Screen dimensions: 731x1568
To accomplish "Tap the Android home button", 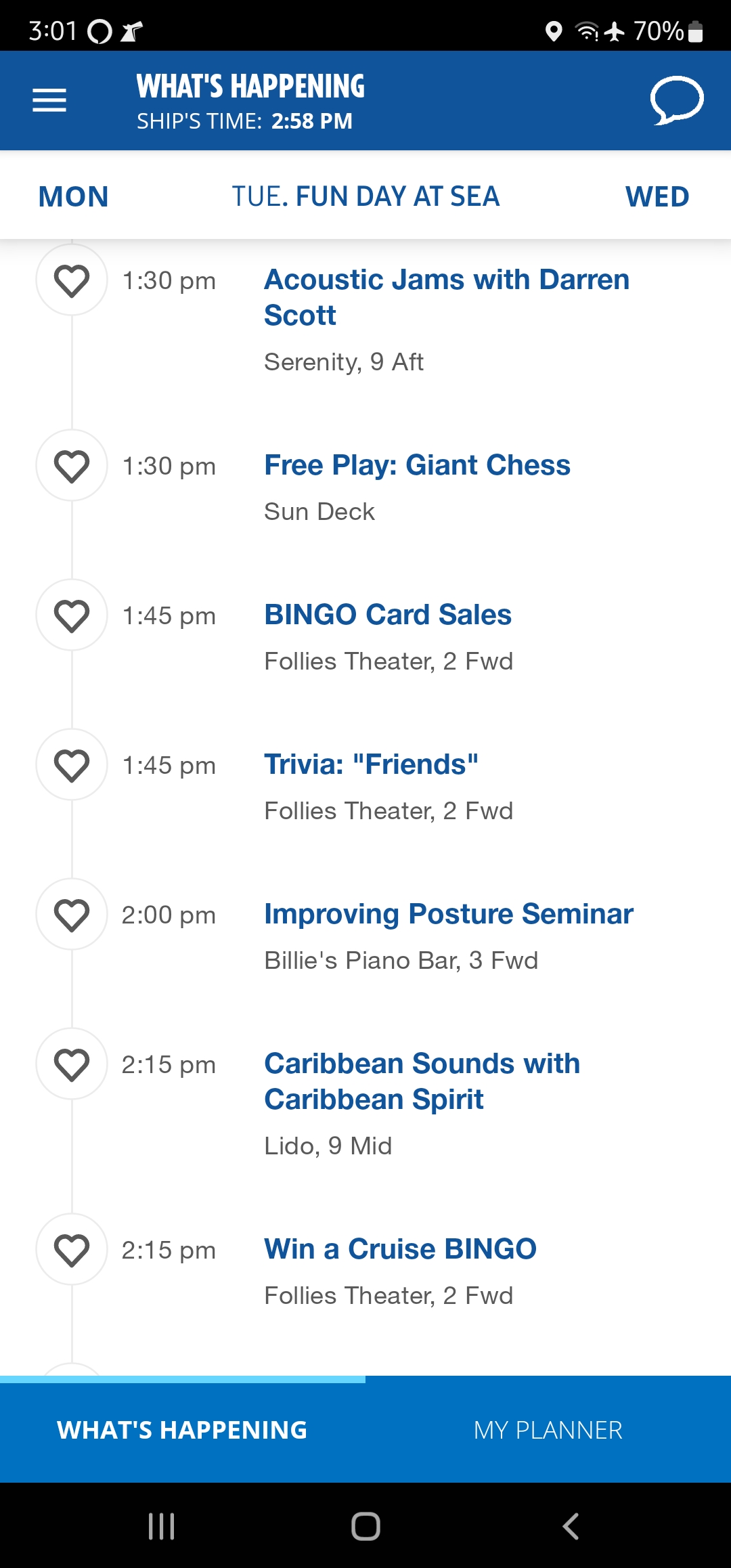I will tap(365, 1526).
